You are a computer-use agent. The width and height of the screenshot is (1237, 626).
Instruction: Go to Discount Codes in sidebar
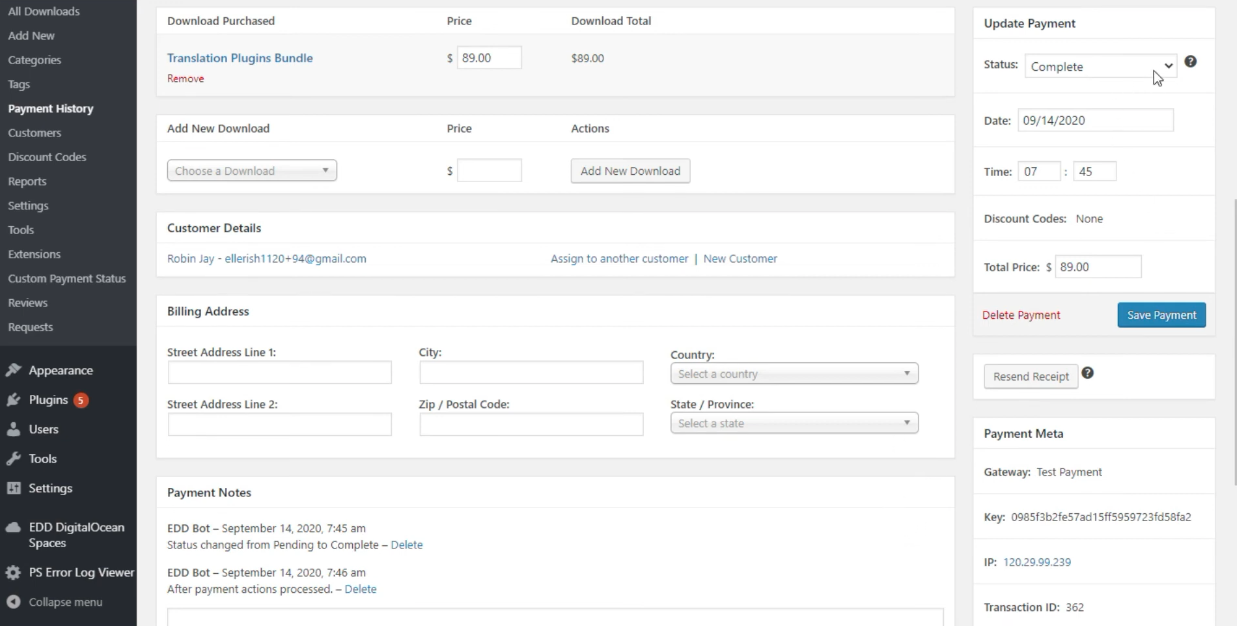click(x=47, y=157)
